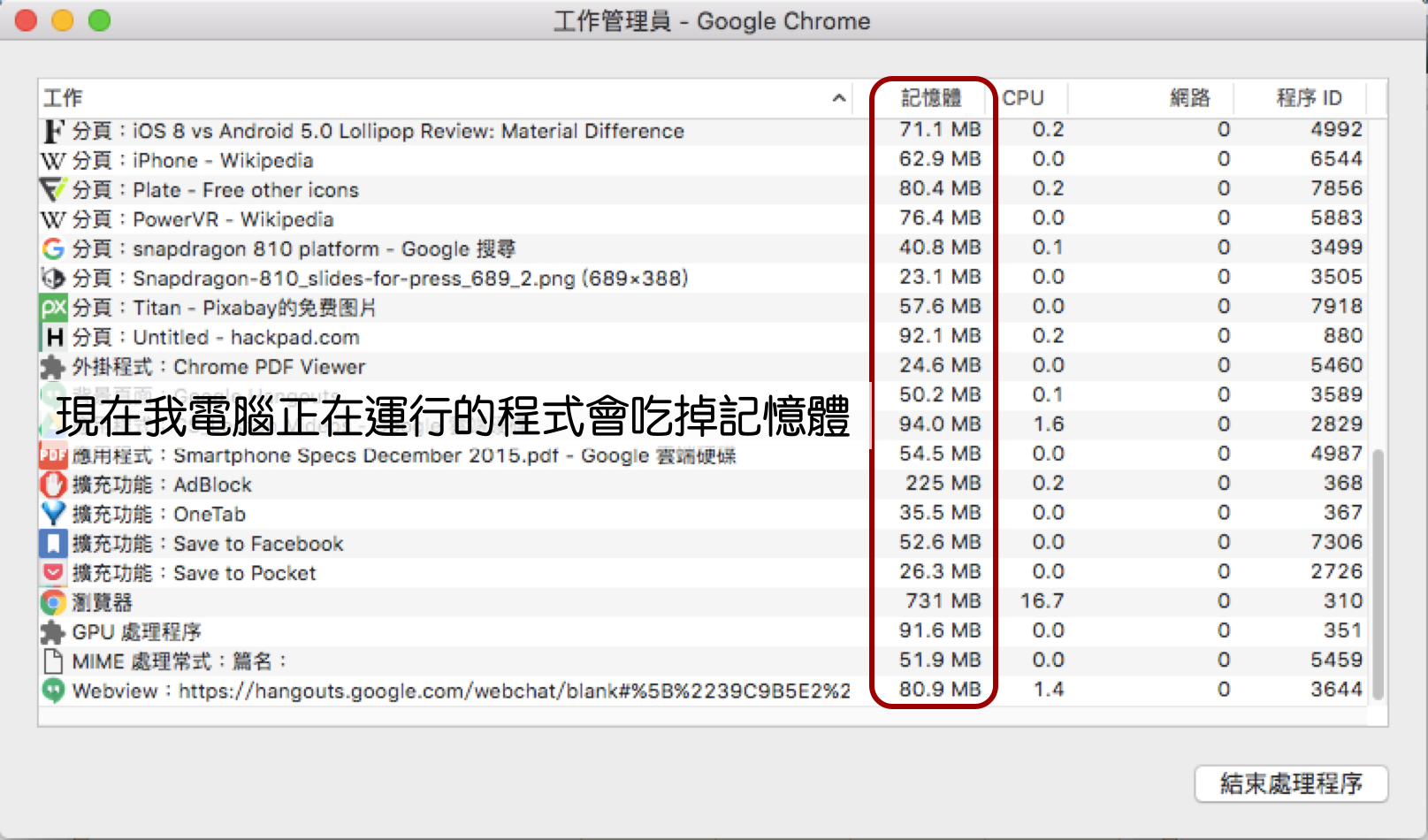Sort processes by 網路 column
Screen dimensions: 1428x840
(x=1189, y=98)
